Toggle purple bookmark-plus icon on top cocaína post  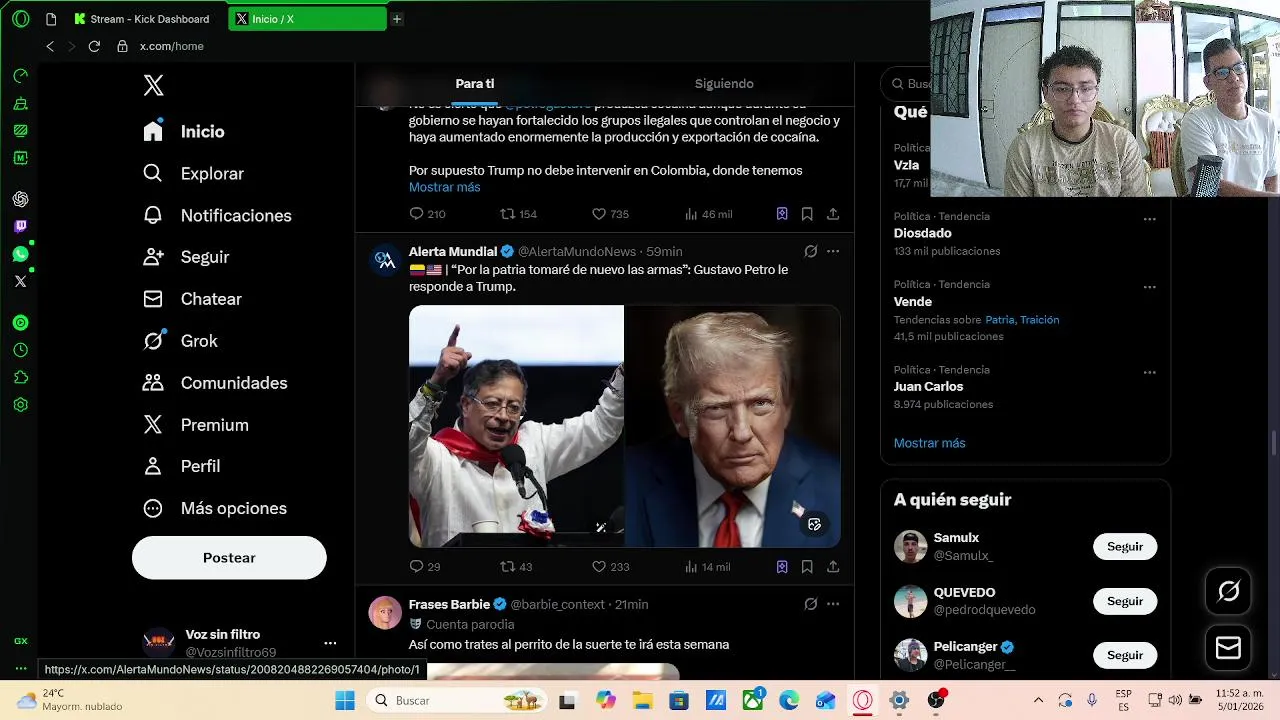[782, 214]
